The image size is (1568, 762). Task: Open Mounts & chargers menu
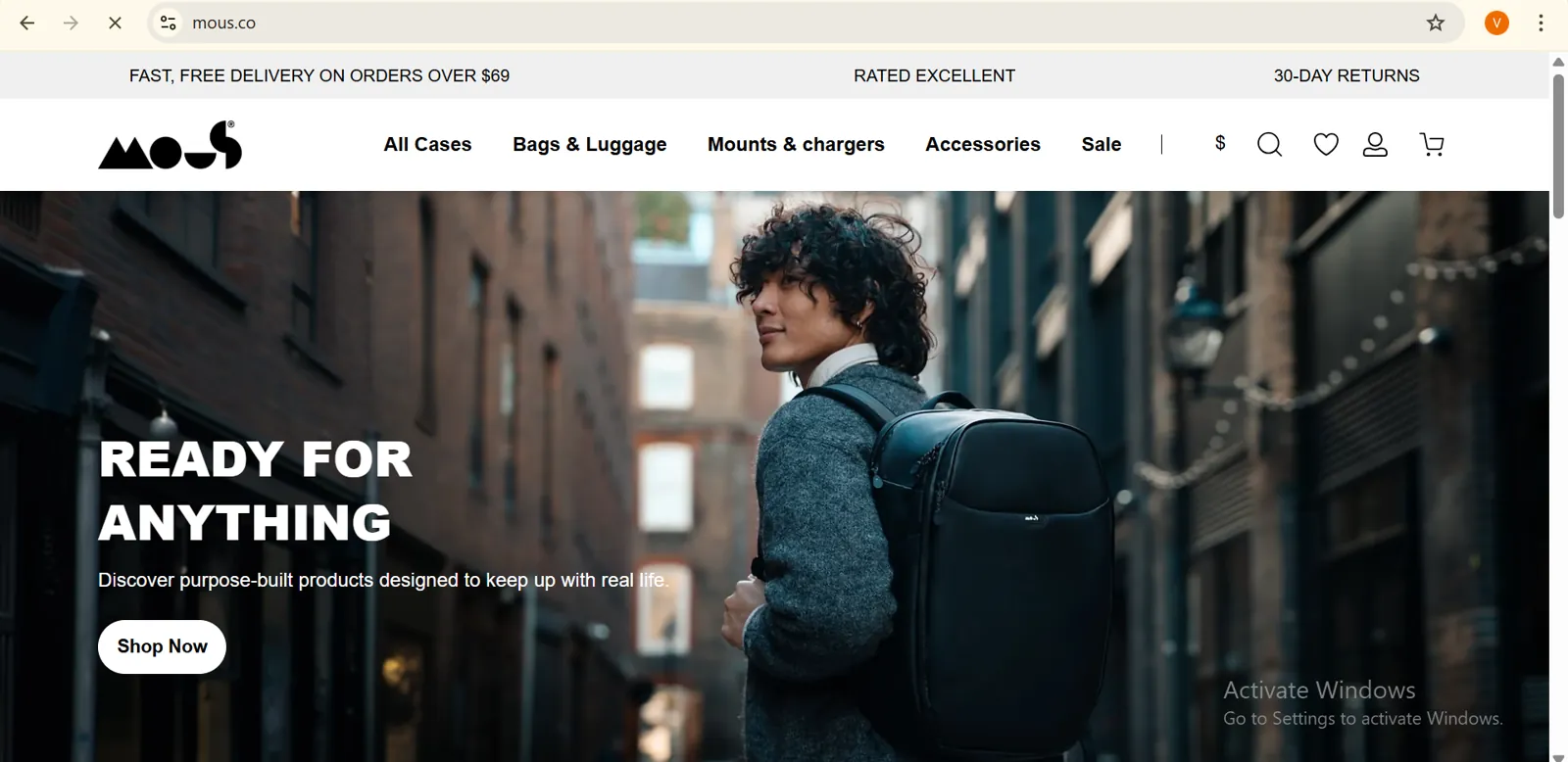point(796,145)
